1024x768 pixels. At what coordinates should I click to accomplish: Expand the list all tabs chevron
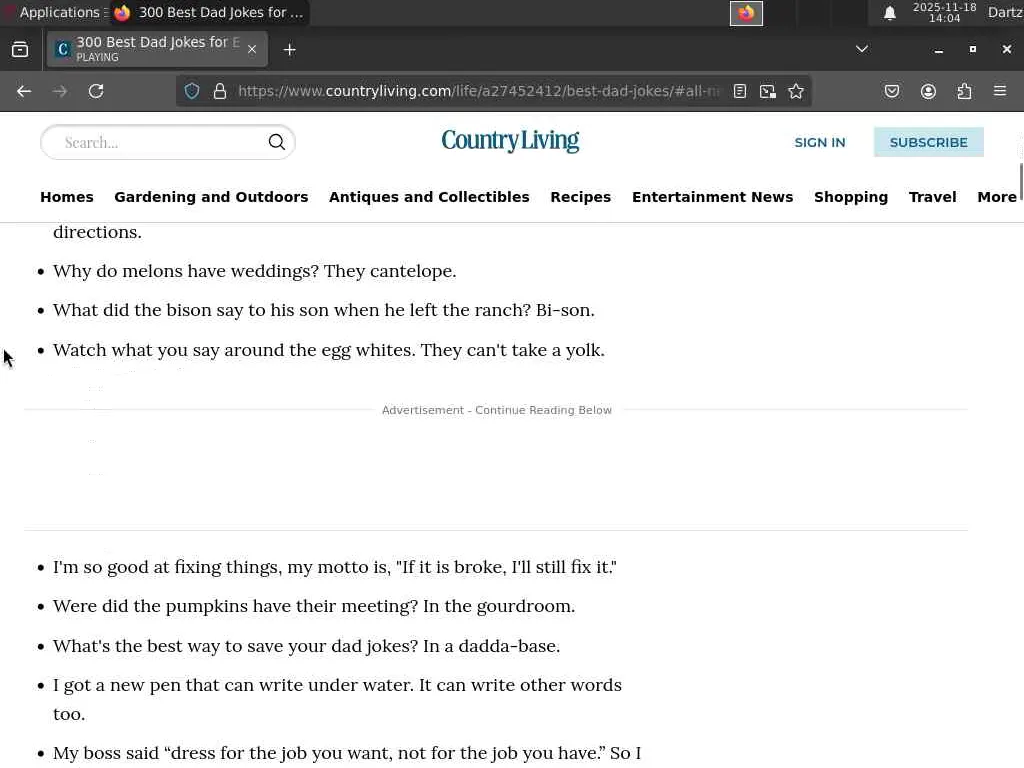click(862, 49)
